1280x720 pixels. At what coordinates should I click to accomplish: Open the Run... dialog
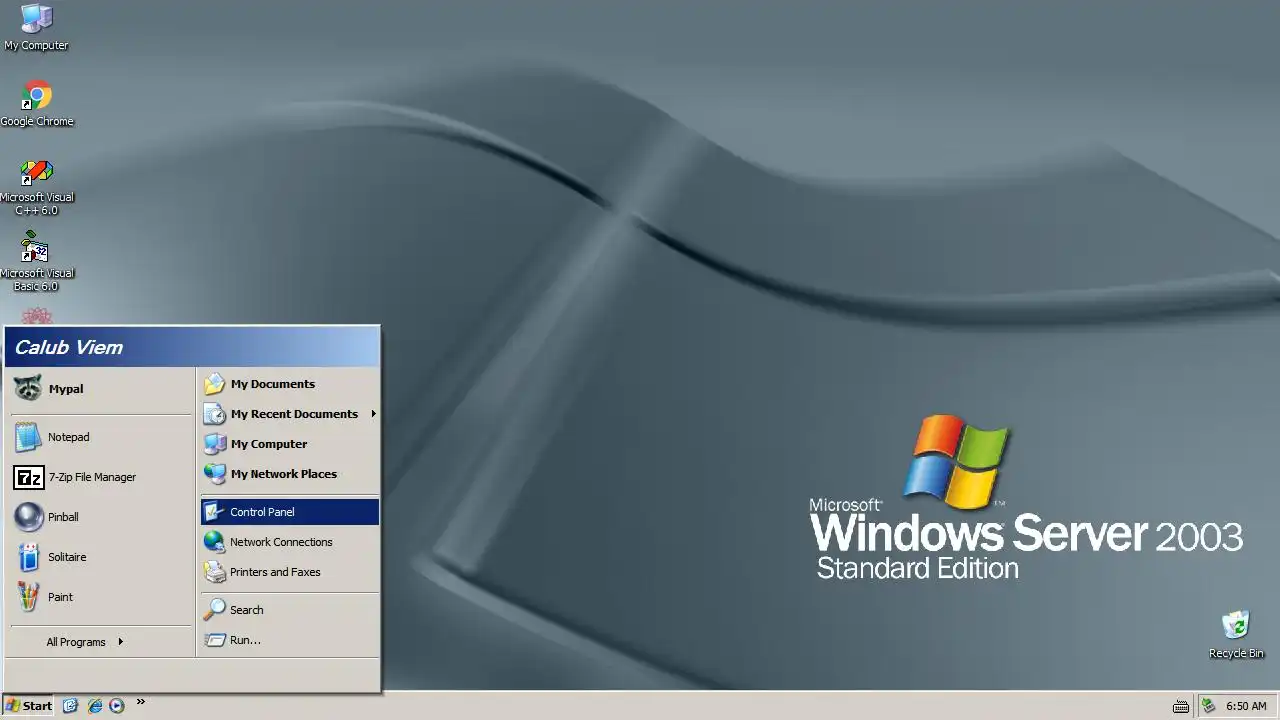[290, 640]
